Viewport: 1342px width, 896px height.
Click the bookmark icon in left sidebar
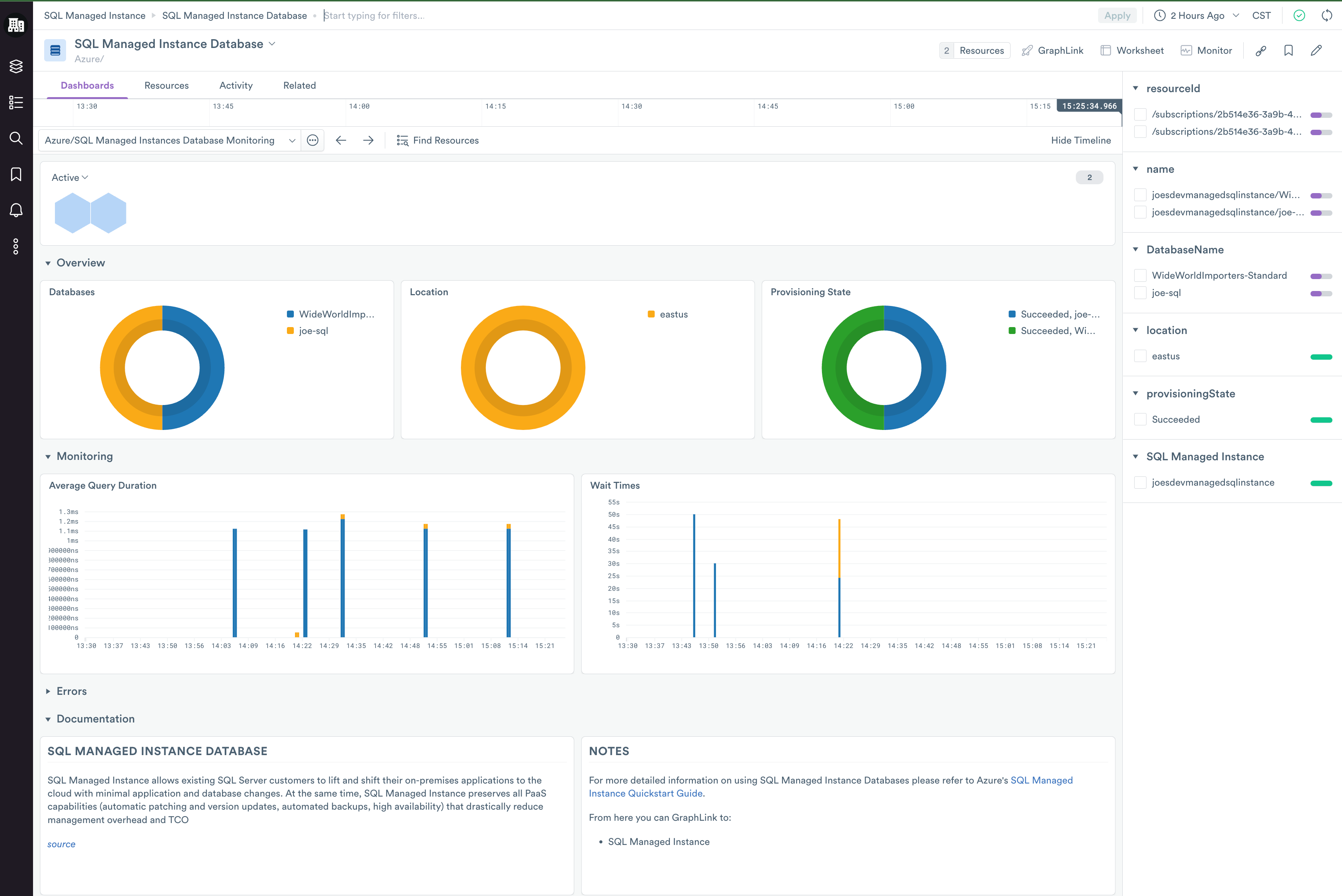[x=16, y=174]
